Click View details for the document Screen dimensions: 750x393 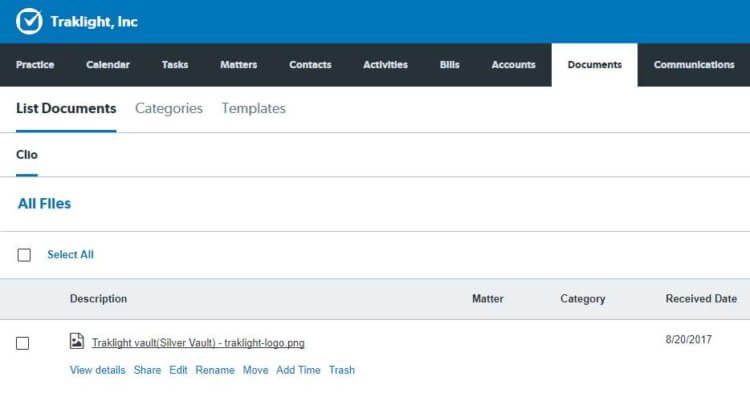click(x=98, y=370)
